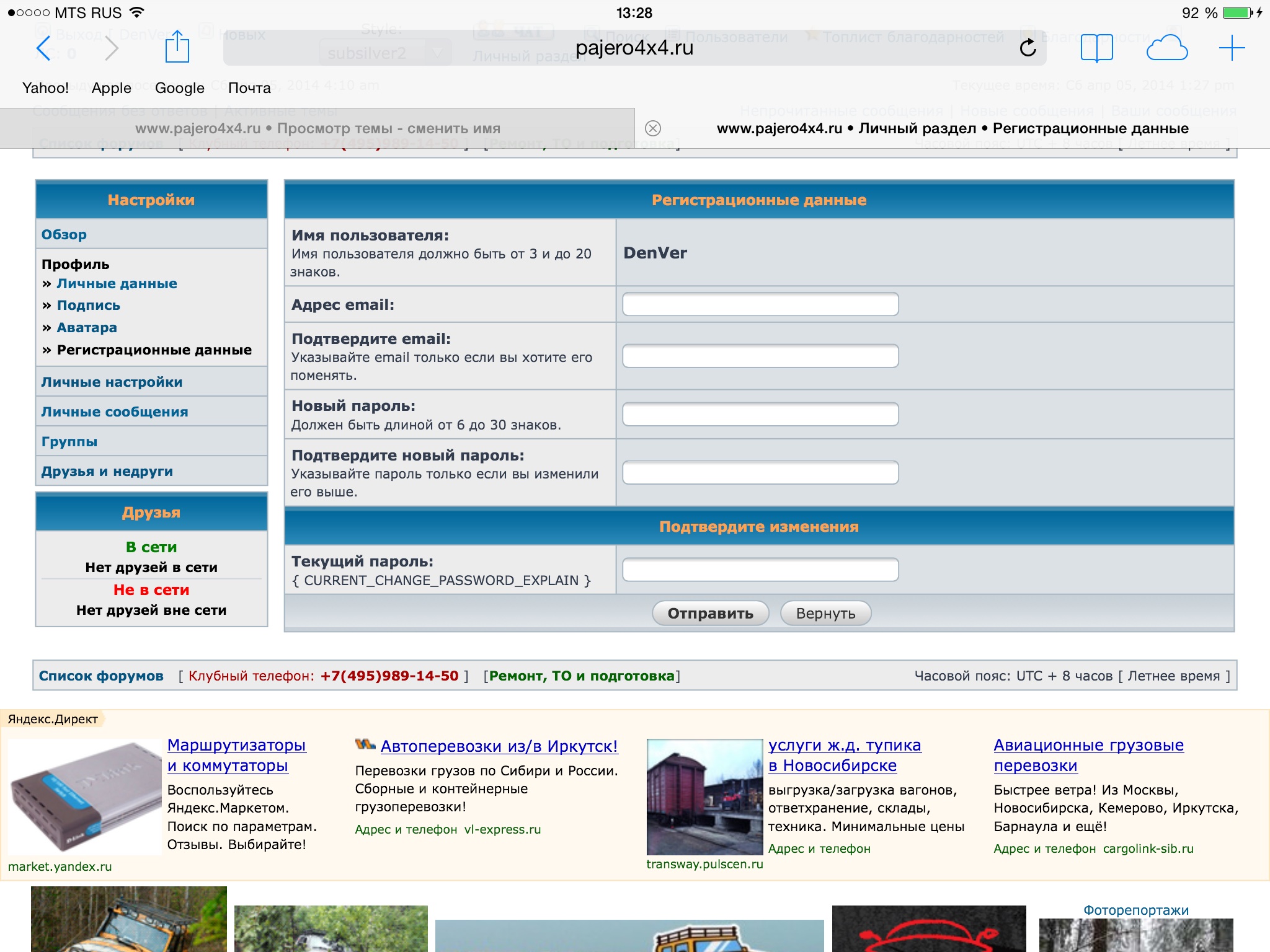Reload the page with refresh icon
Screen dimensions: 1270x952
[1028, 48]
